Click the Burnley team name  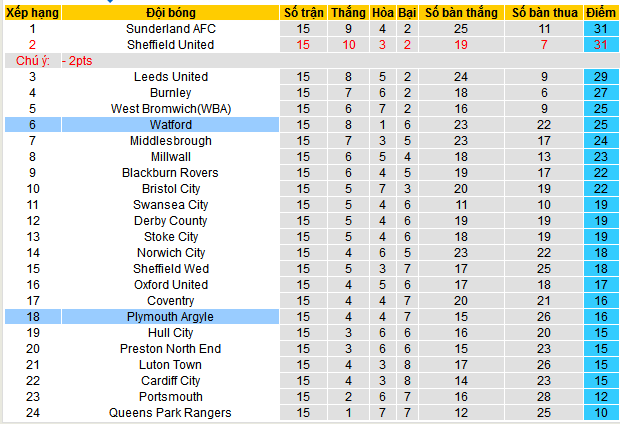[170, 93]
